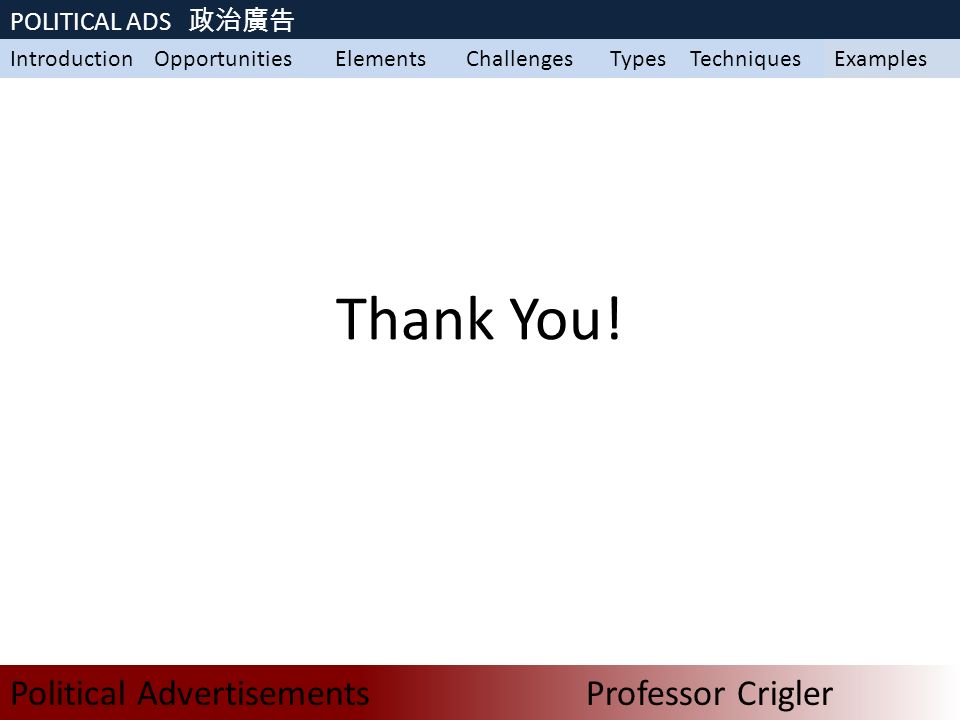Select the Examples navigation tab
The image size is (960, 720).
click(x=880, y=59)
